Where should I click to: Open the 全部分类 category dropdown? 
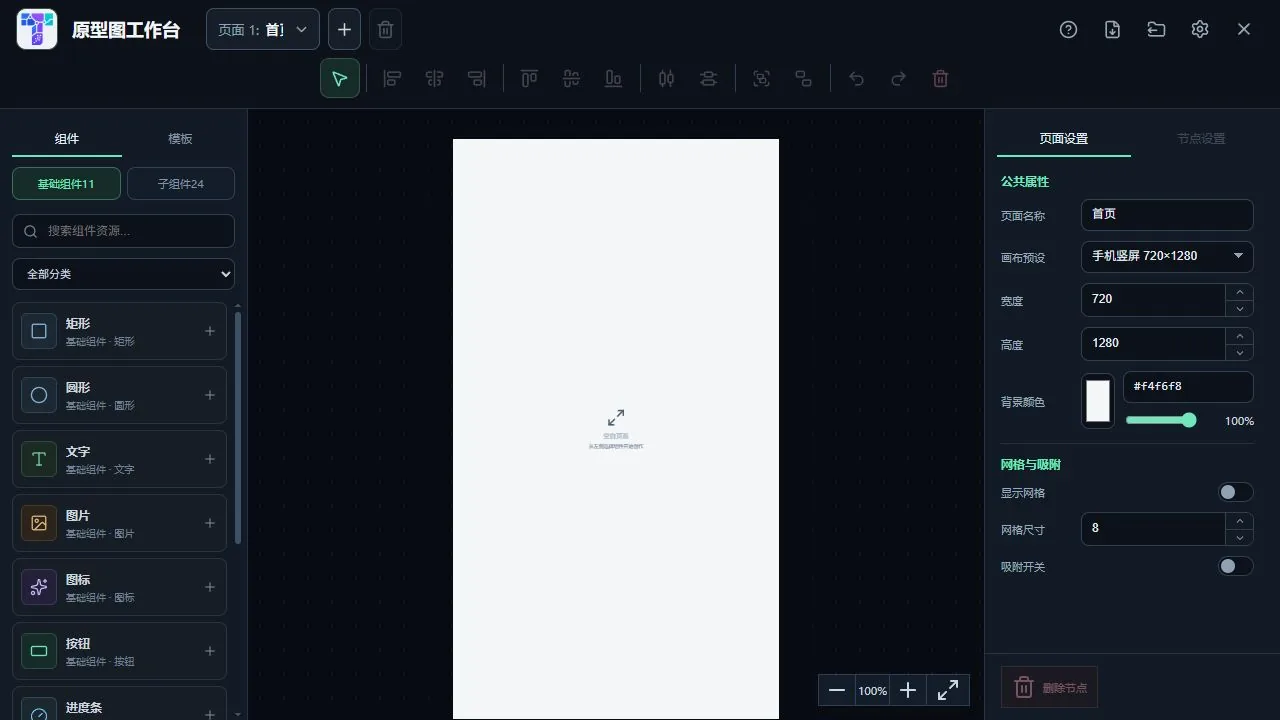coord(123,274)
